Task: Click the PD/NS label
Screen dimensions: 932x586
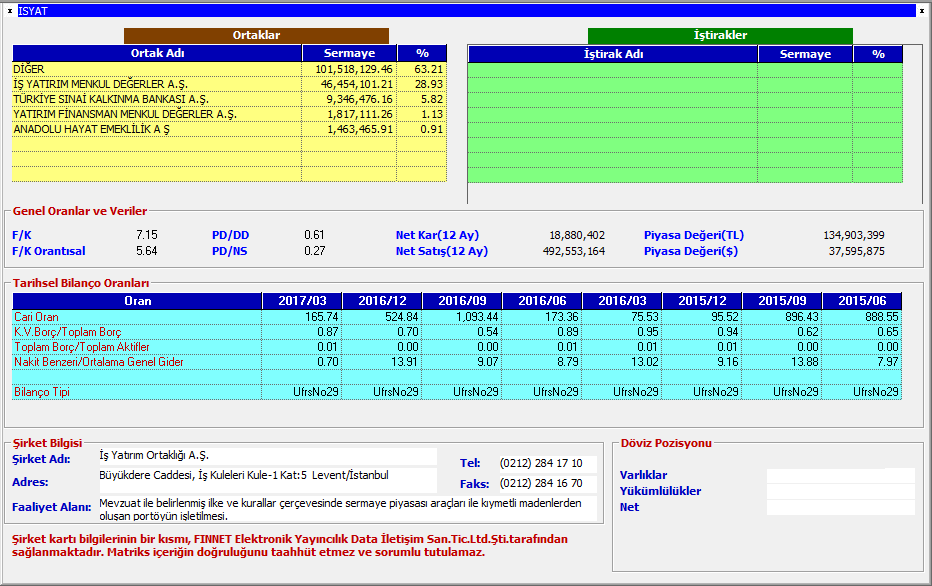Action: point(229,251)
